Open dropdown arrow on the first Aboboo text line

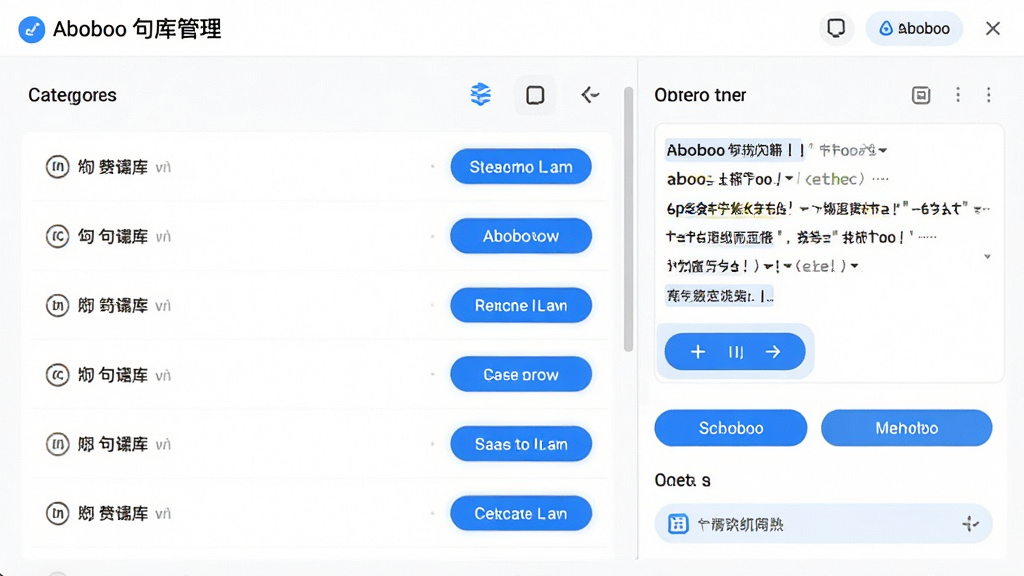click(x=883, y=150)
